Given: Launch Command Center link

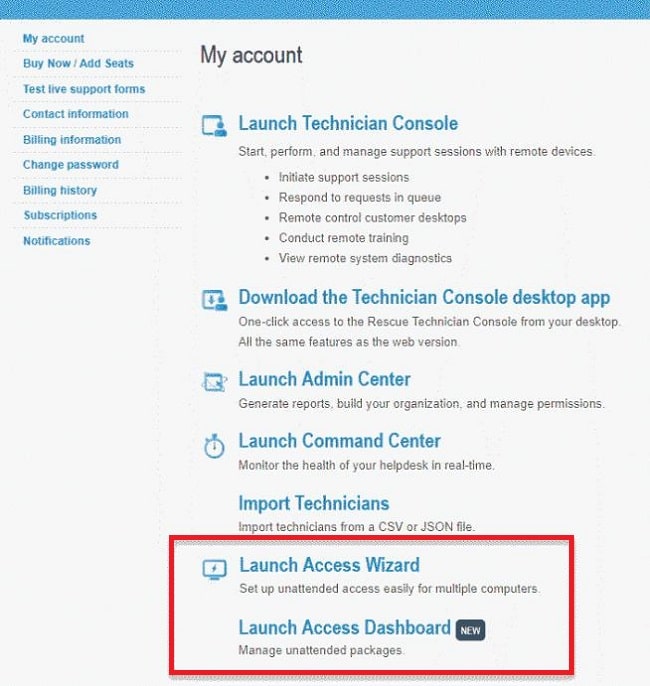Looking at the screenshot, I should click(x=339, y=441).
